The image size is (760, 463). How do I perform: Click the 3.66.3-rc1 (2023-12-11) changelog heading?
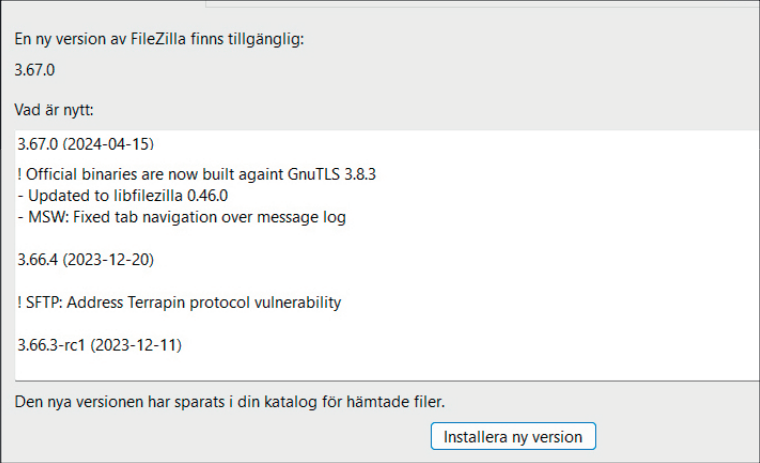pos(100,345)
